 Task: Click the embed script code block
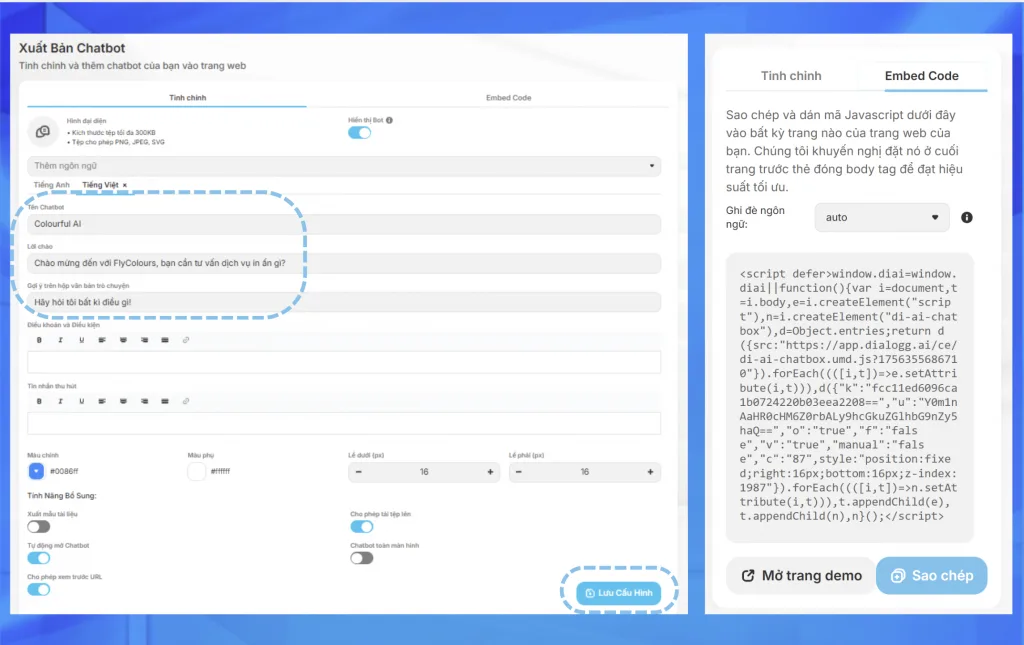(850, 396)
